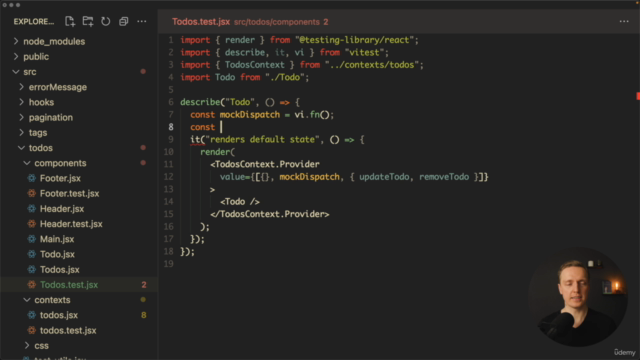
Task: Collapse all folders in Explorer
Action: pyautogui.click(x=124, y=21)
